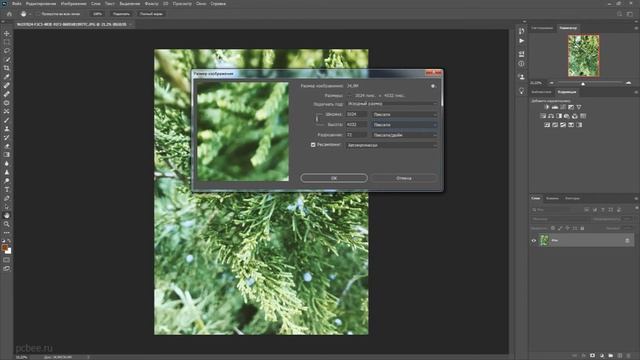Add an Invert adjustment layer

tap(547, 125)
